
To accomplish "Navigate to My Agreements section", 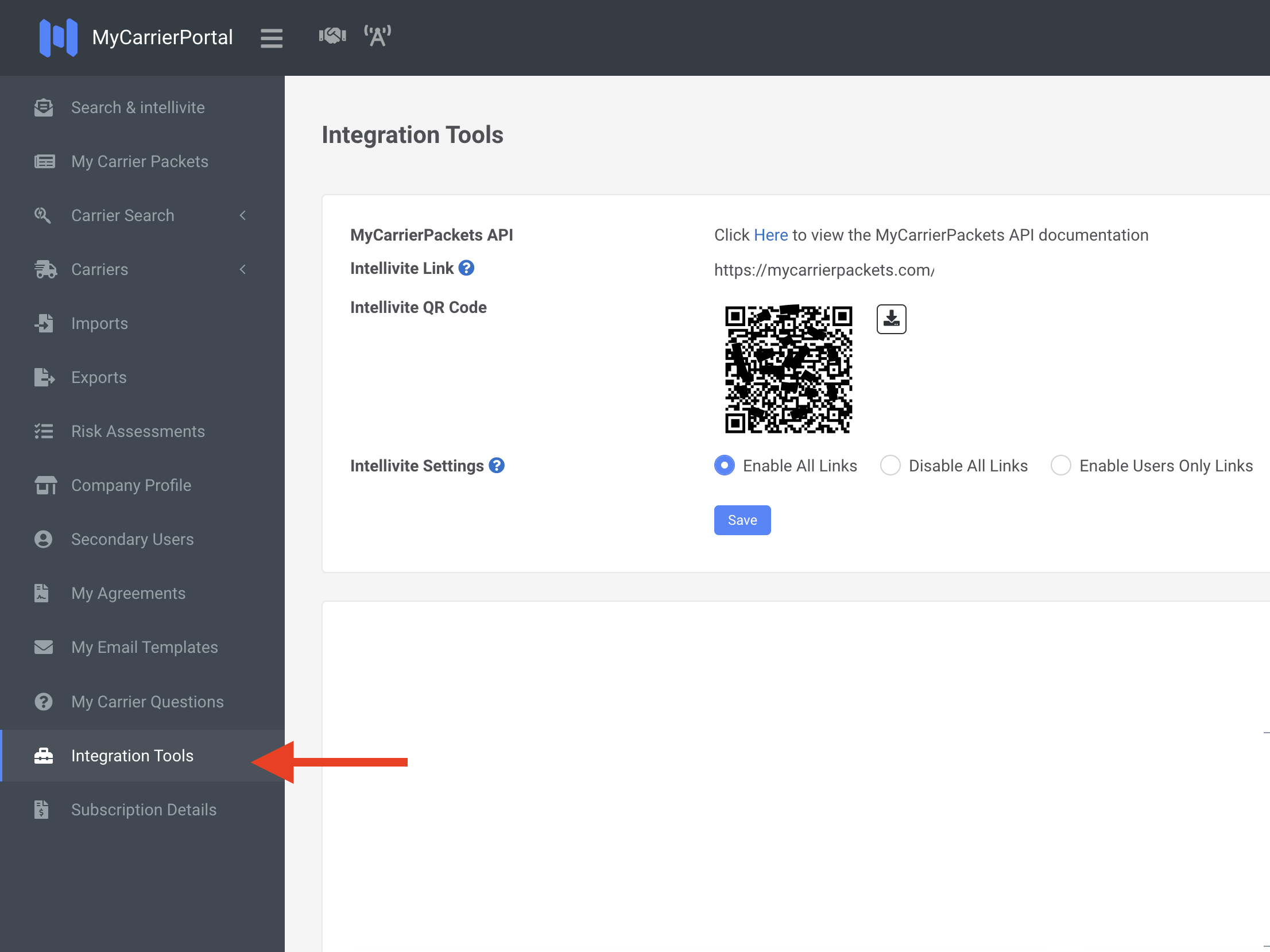I will (128, 593).
